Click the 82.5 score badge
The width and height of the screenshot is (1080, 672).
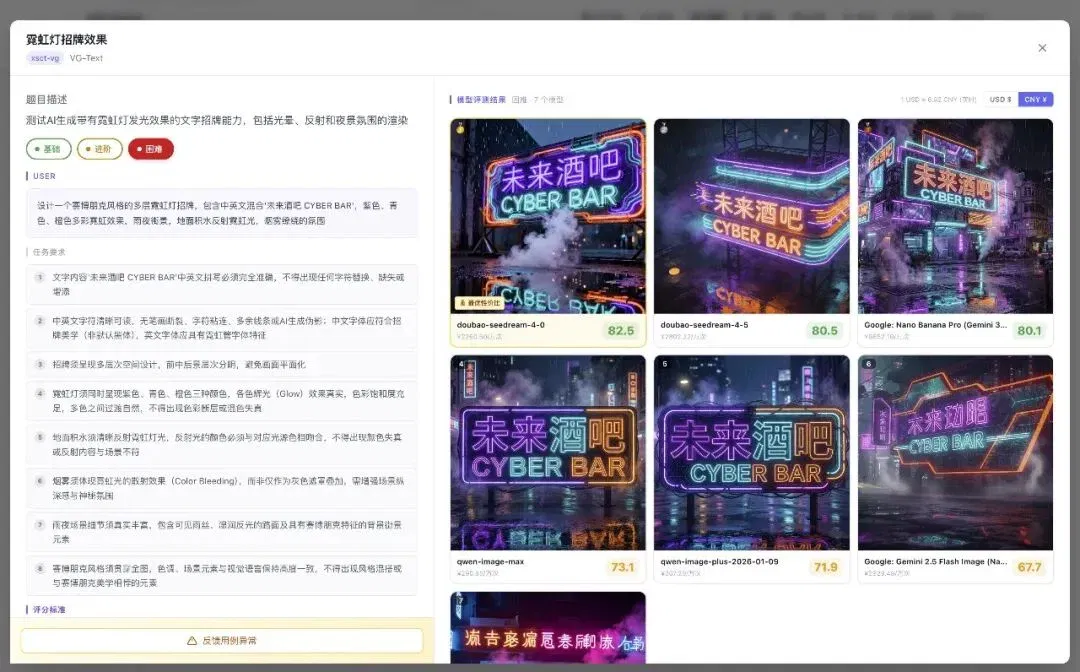click(x=621, y=330)
